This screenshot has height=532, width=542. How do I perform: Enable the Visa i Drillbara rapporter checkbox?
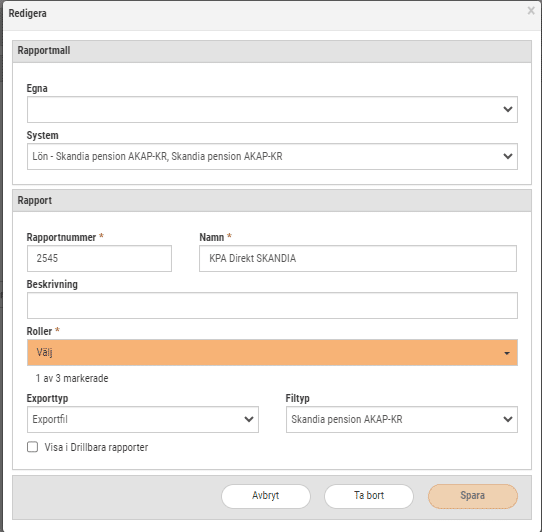point(32,447)
